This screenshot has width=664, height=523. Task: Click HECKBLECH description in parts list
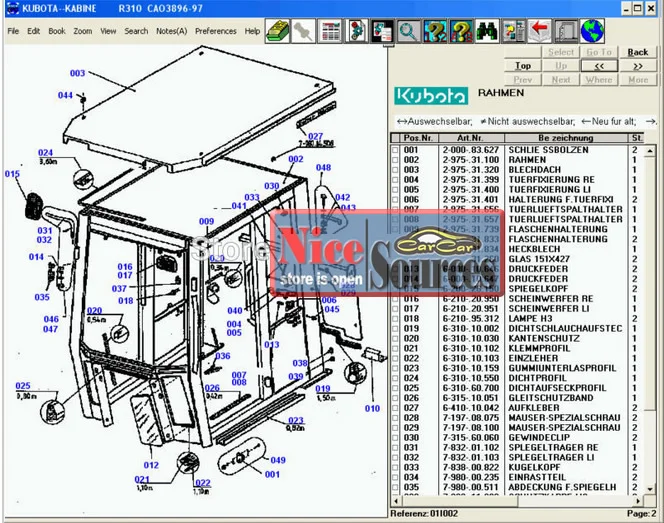click(x=534, y=249)
